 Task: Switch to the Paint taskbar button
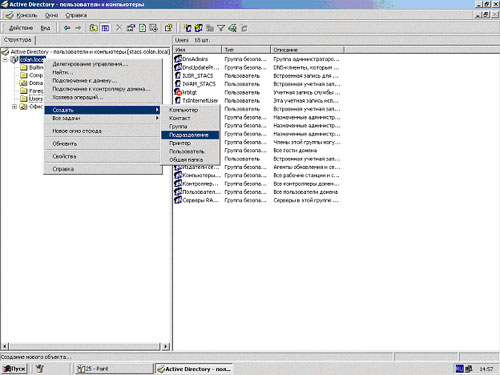114,369
